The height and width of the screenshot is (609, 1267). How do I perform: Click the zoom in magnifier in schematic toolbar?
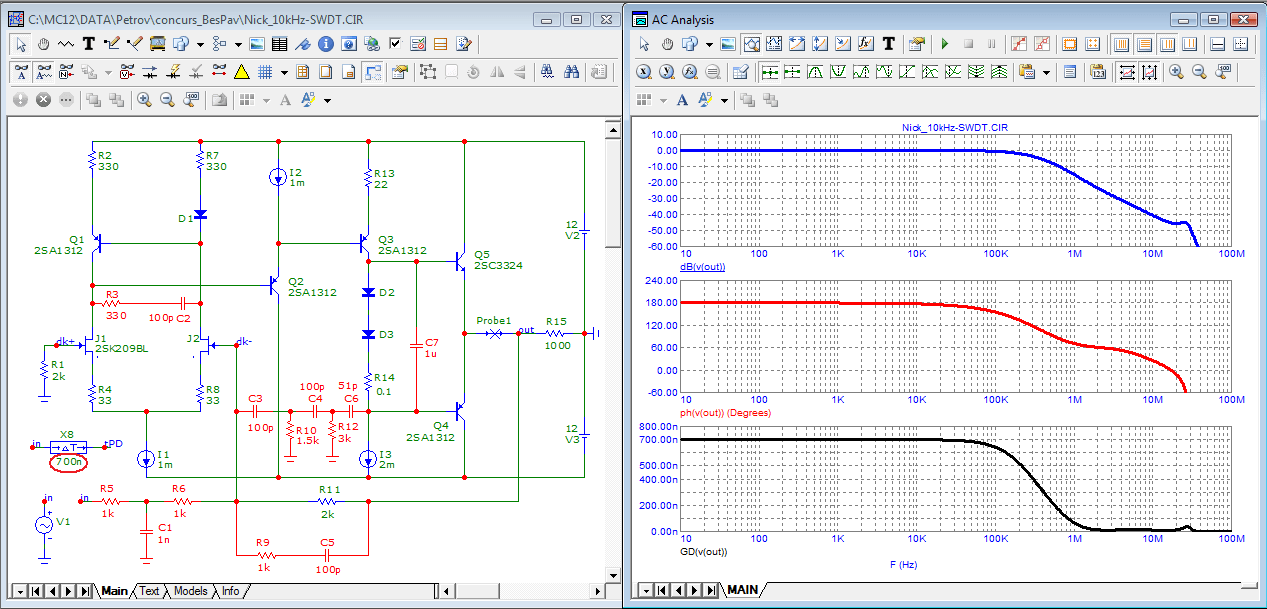click(x=143, y=100)
